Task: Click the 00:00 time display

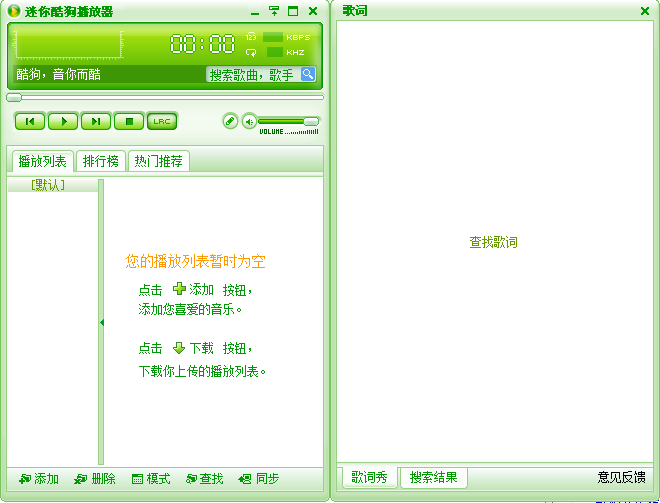Action: (202, 44)
